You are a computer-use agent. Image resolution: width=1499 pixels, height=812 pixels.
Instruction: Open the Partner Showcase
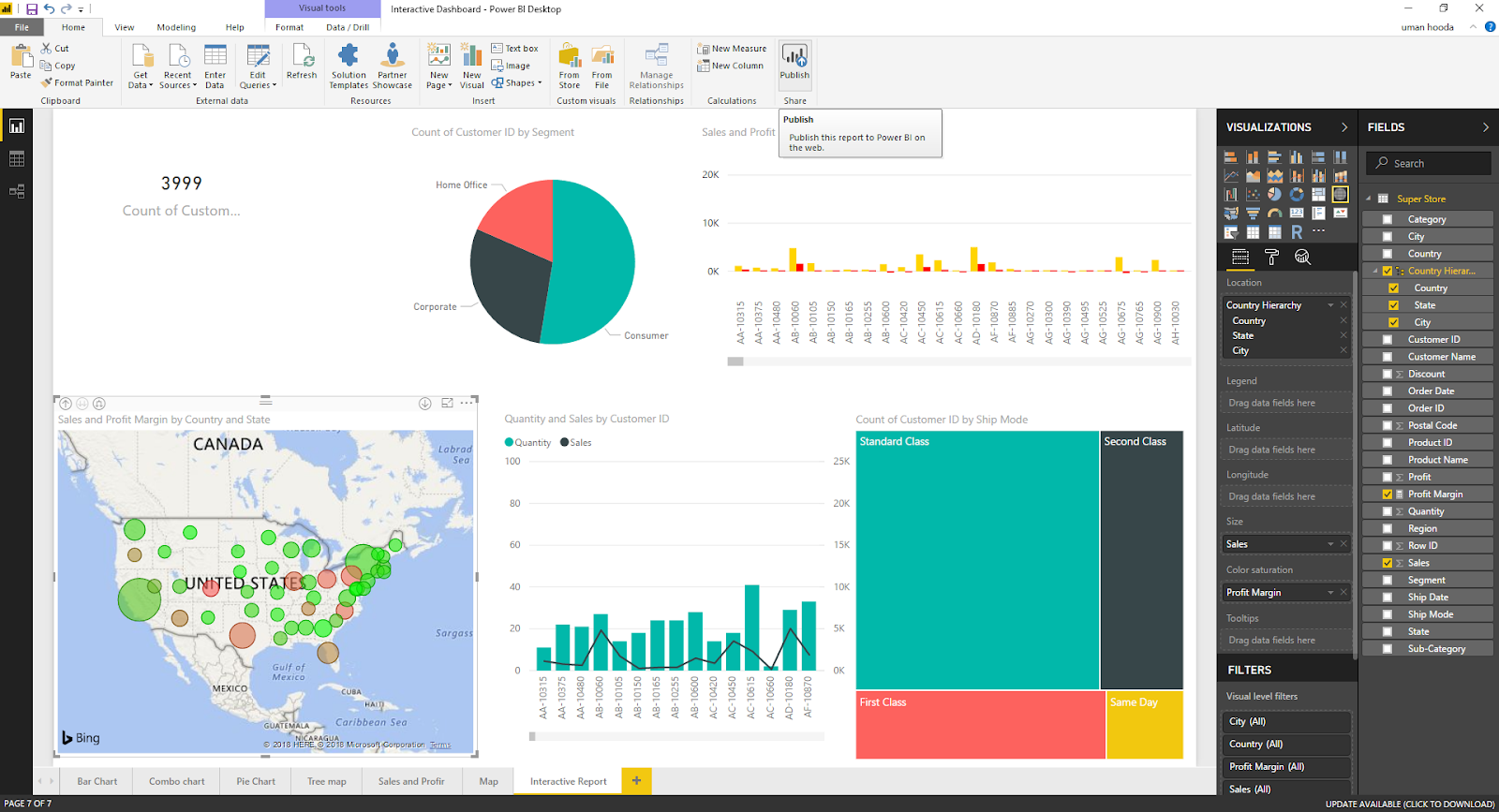click(393, 66)
